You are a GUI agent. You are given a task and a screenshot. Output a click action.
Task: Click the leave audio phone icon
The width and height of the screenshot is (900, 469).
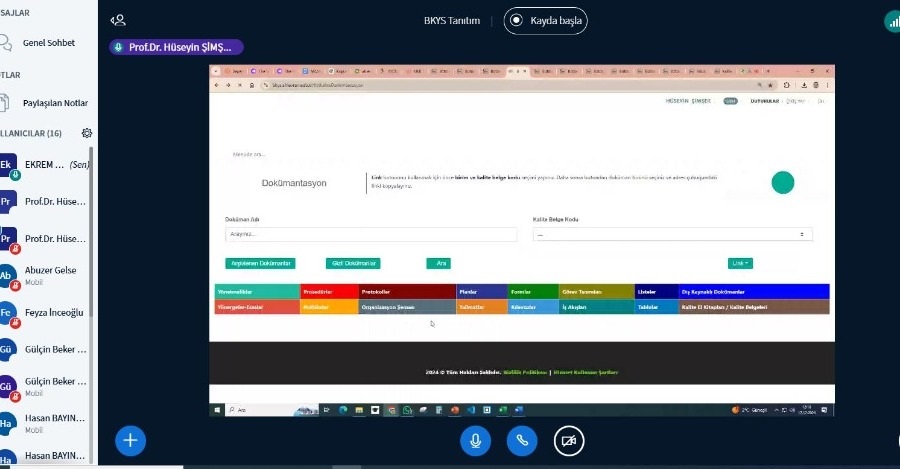coord(522,440)
